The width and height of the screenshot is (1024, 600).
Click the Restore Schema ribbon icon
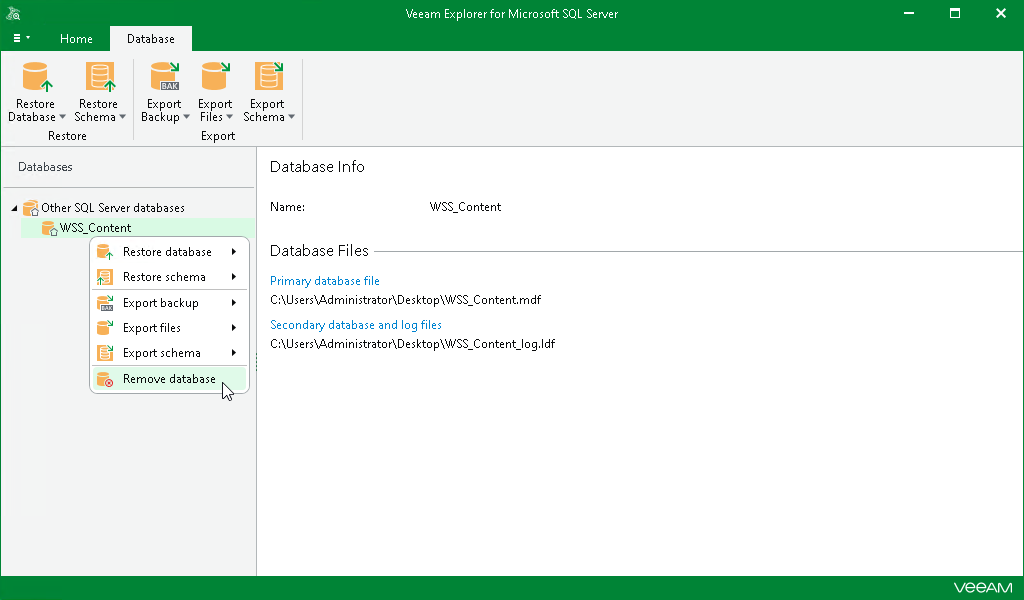(x=99, y=78)
